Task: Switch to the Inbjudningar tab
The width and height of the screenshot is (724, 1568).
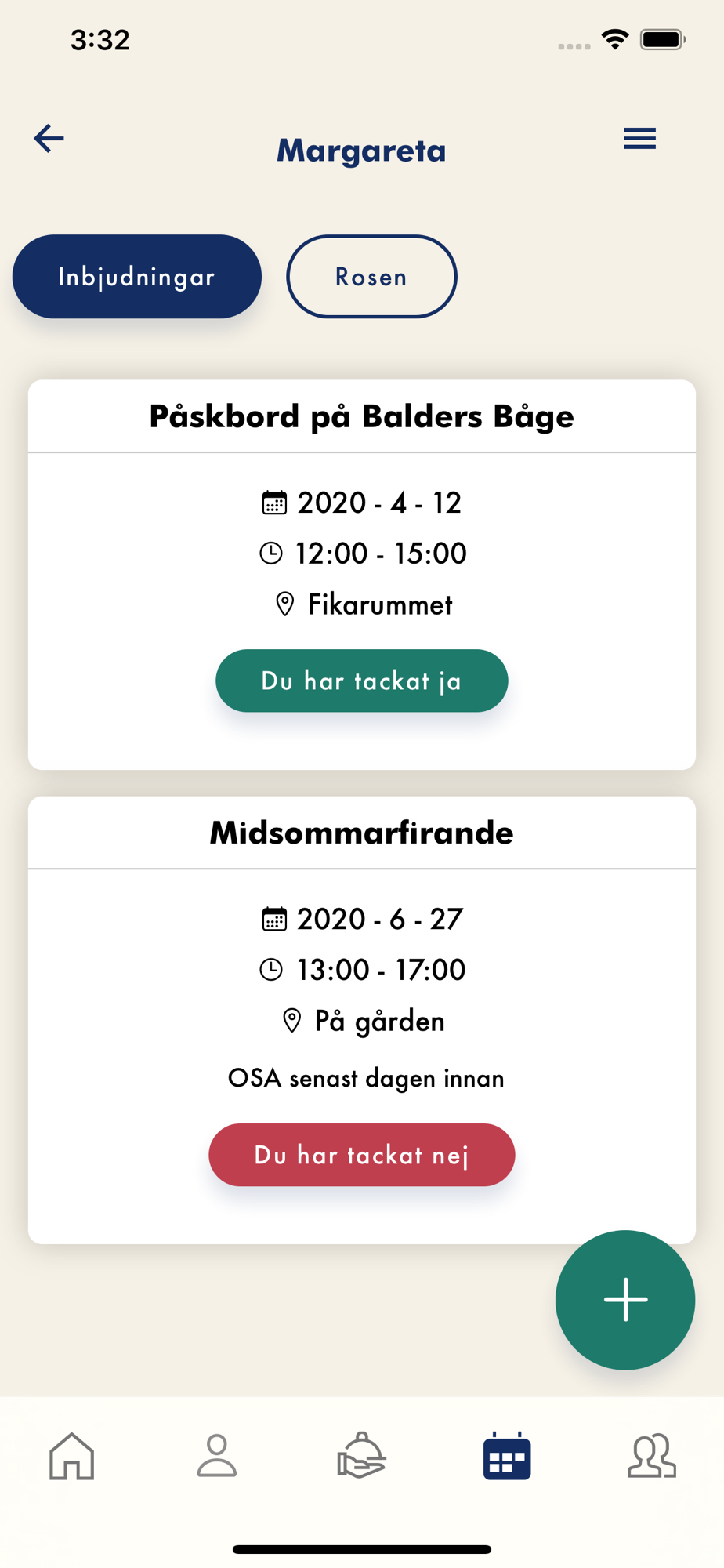Action: (137, 277)
